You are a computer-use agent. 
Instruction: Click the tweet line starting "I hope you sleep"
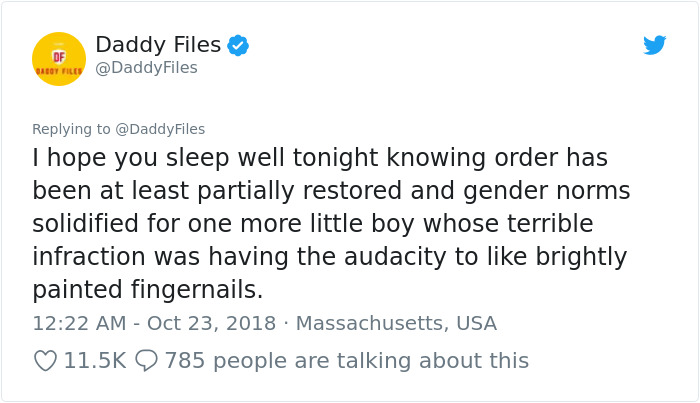click(x=320, y=158)
